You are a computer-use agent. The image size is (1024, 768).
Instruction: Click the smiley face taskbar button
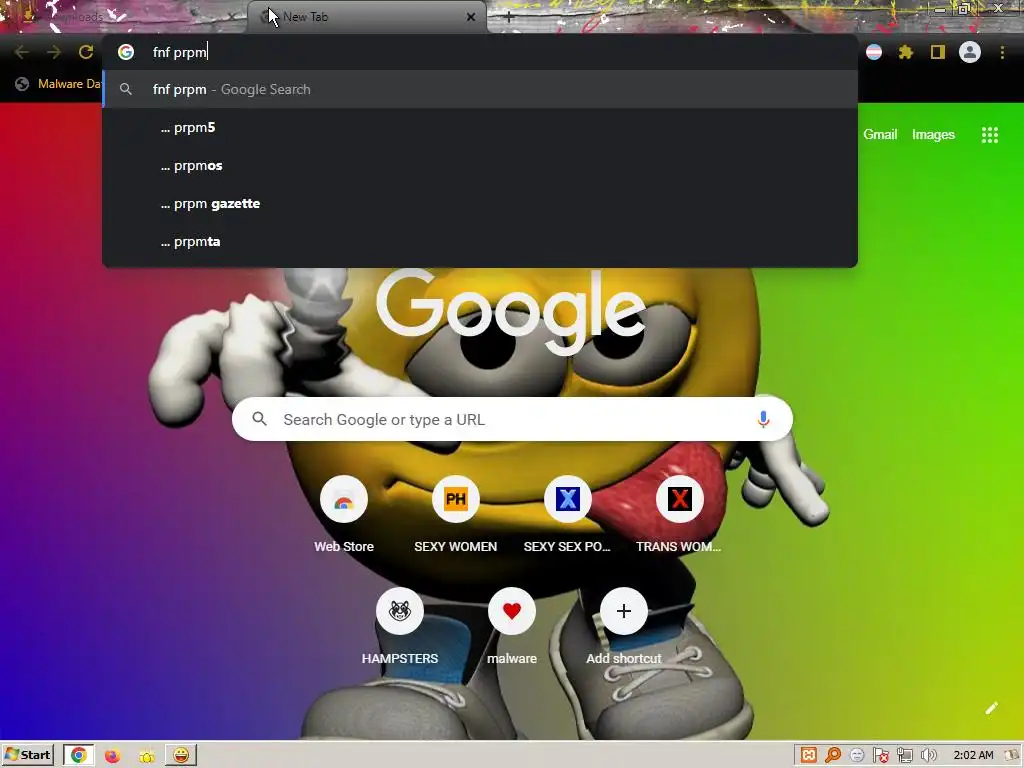181,756
